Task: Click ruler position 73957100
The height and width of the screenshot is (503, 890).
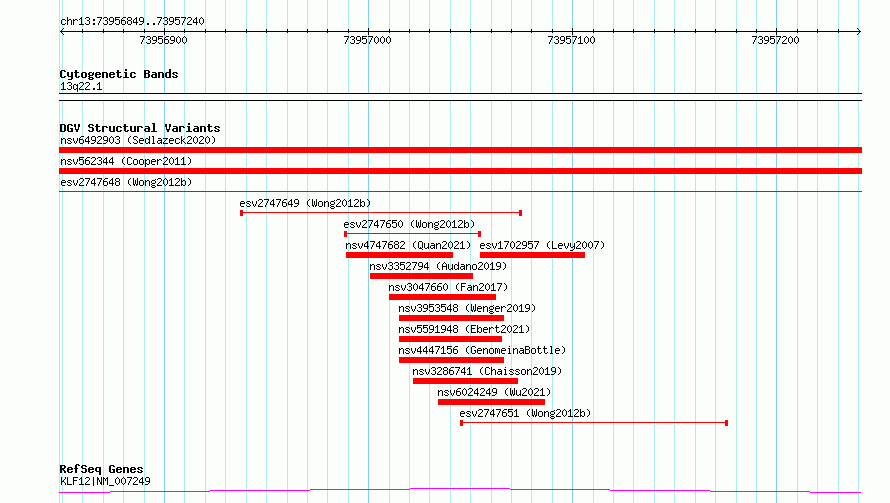Action: coord(571,40)
